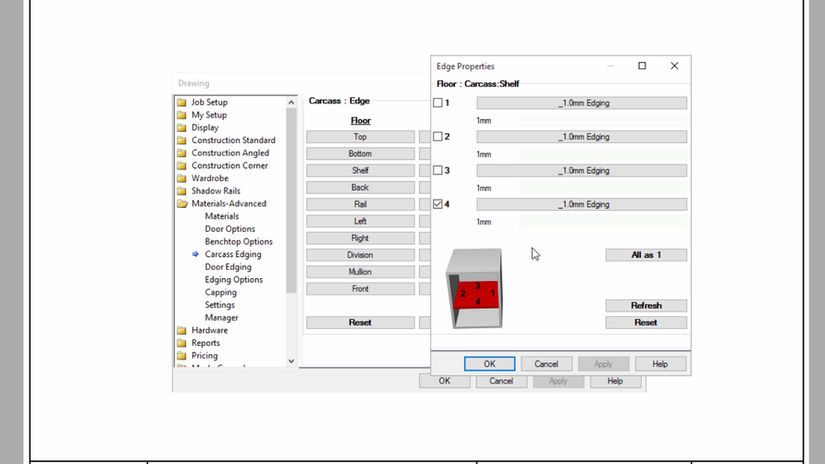Open edging material selector for edge 3
This screenshot has width=825, height=464.
(x=581, y=170)
